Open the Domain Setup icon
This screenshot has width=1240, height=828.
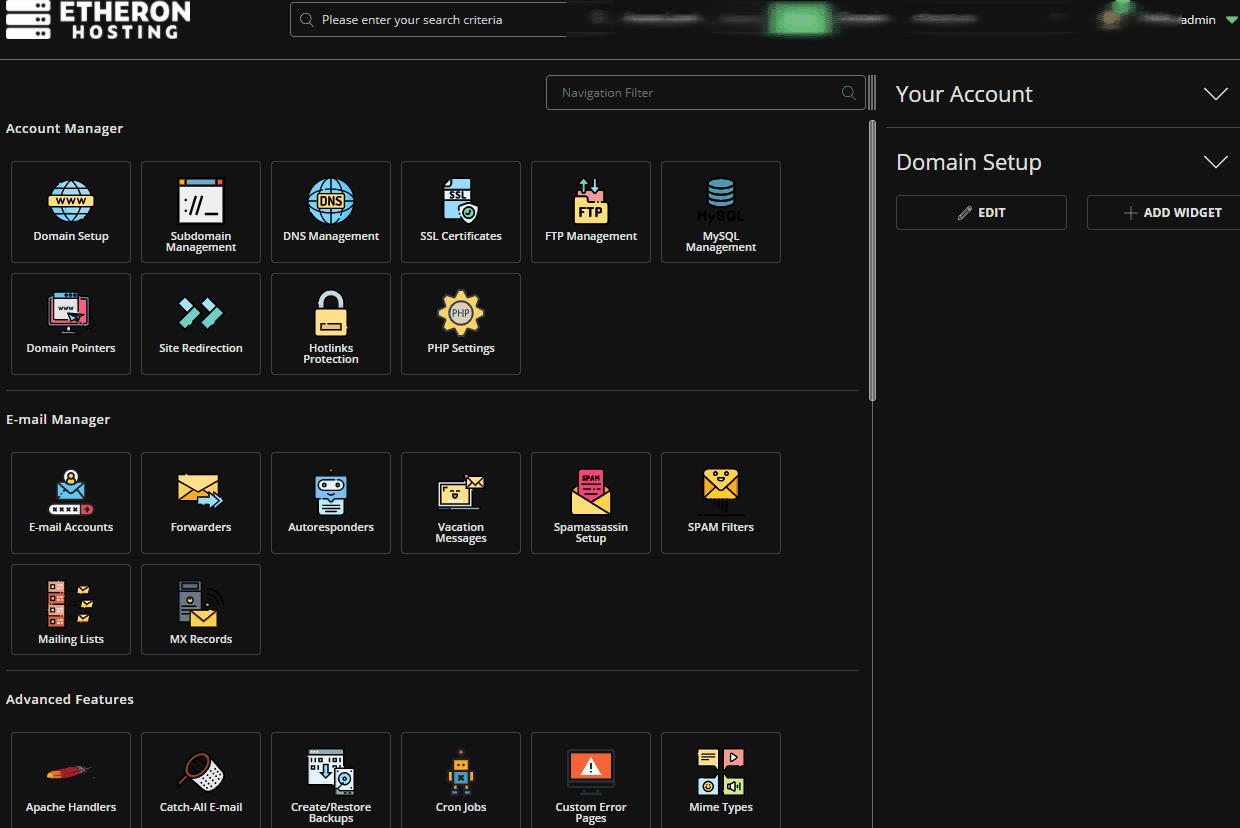71,212
